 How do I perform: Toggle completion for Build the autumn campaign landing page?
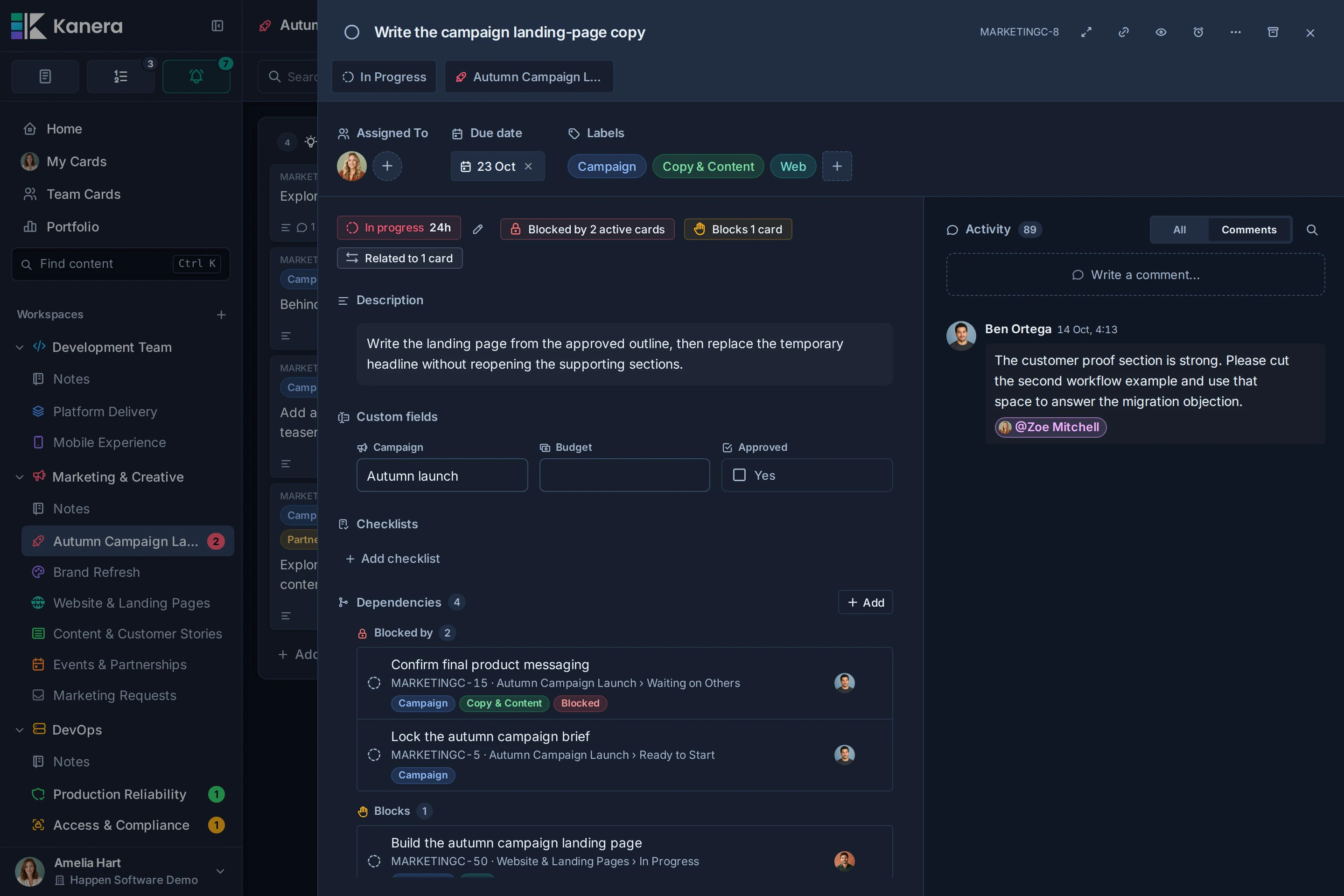[x=374, y=861]
